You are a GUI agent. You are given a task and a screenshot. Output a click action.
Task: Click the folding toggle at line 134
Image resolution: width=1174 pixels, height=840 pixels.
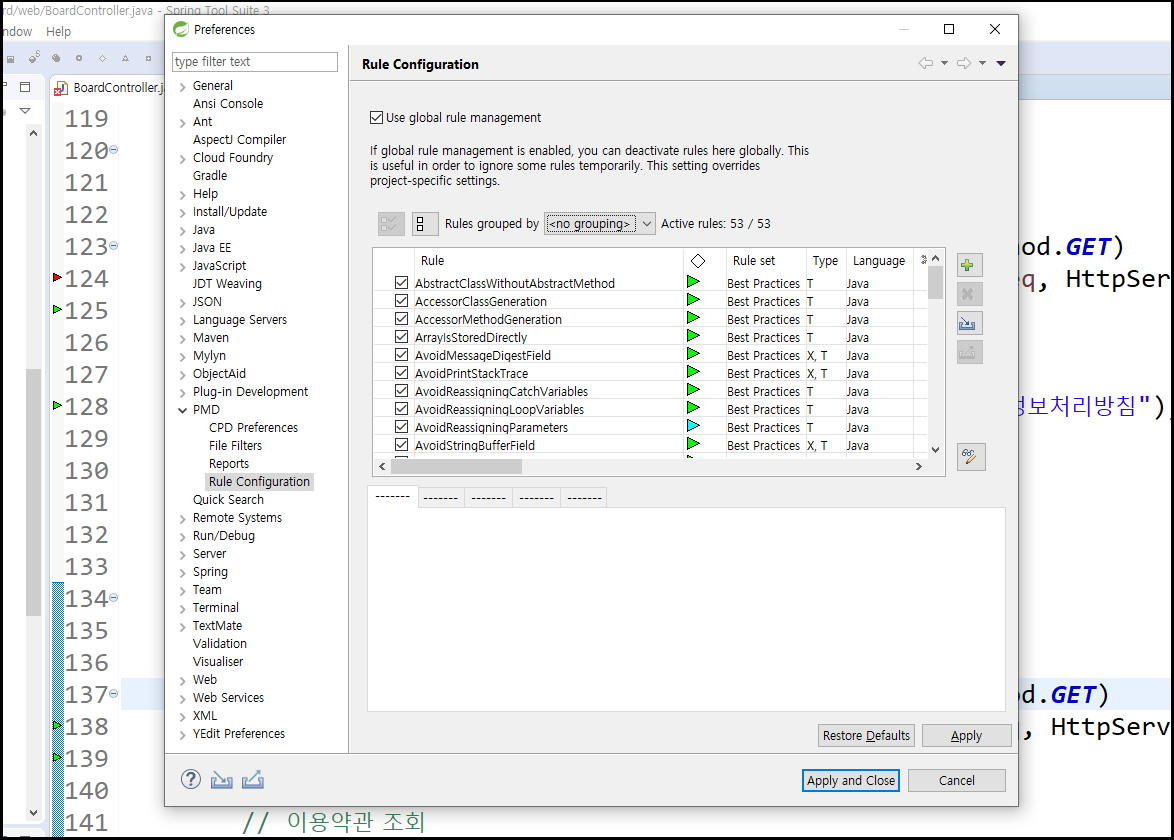114,597
